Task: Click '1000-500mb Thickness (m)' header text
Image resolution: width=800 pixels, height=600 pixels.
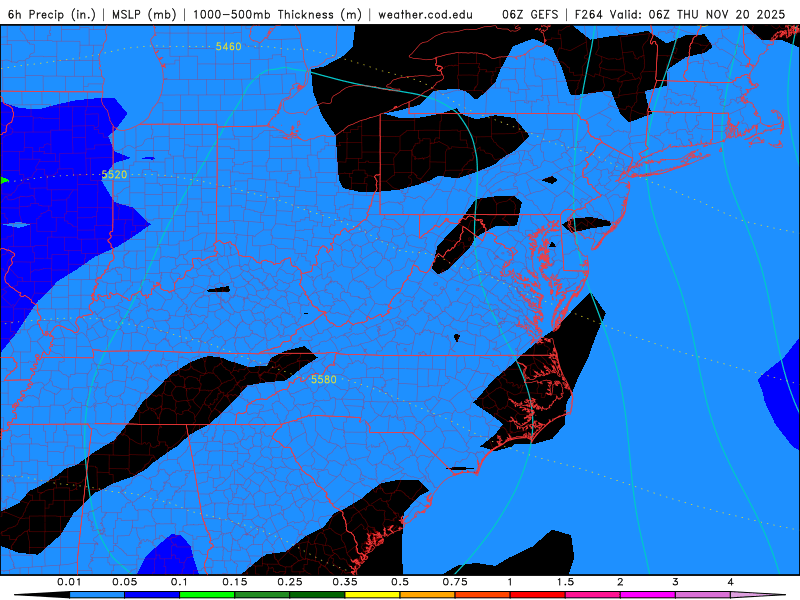Action: tap(277, 14)
